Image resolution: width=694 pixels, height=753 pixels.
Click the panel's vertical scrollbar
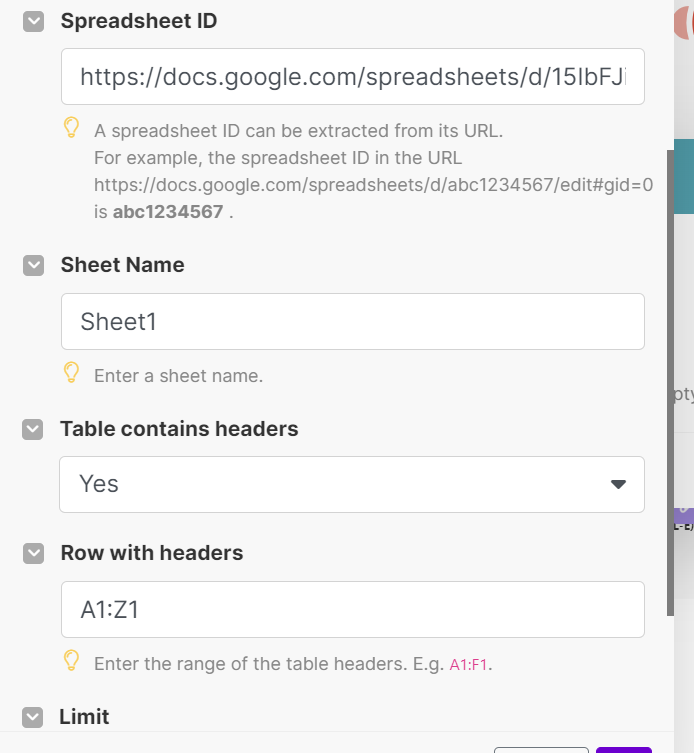pyautogui.click(x=670, y=380)
